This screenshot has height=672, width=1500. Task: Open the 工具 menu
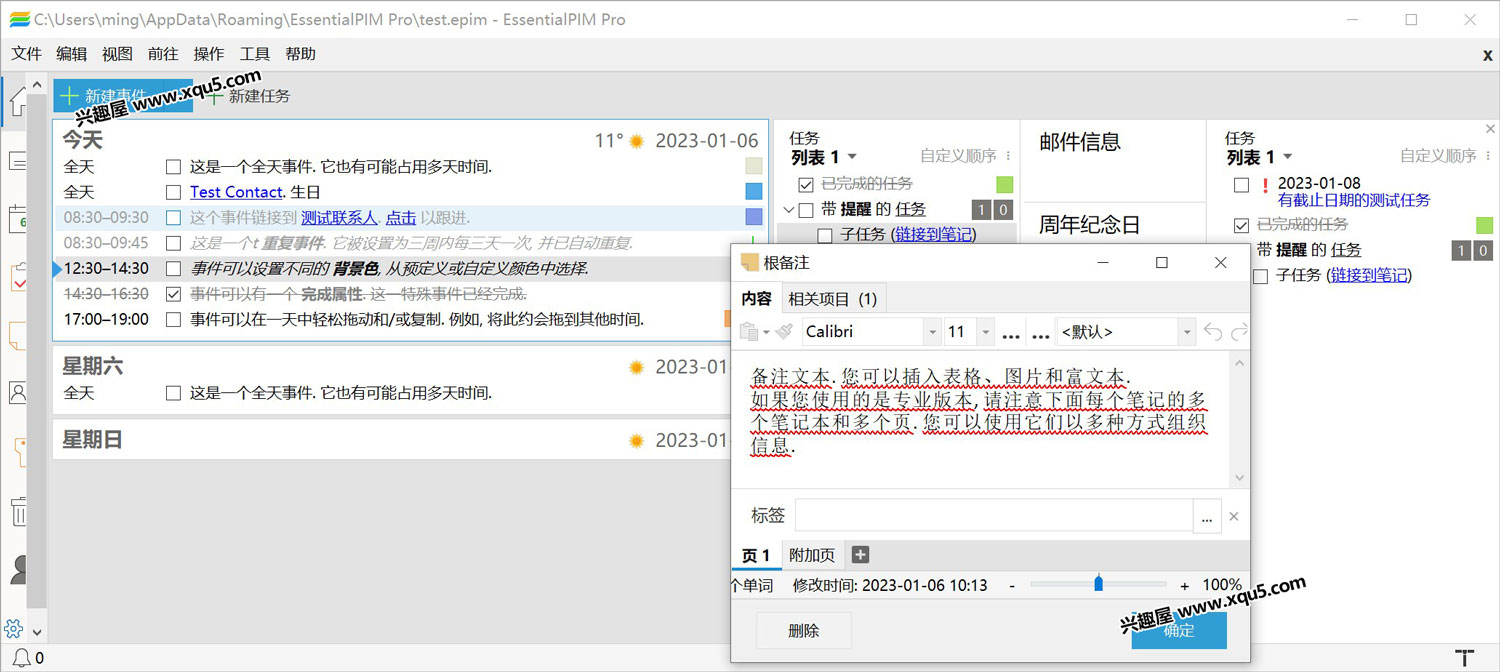[x=255, y=54]
